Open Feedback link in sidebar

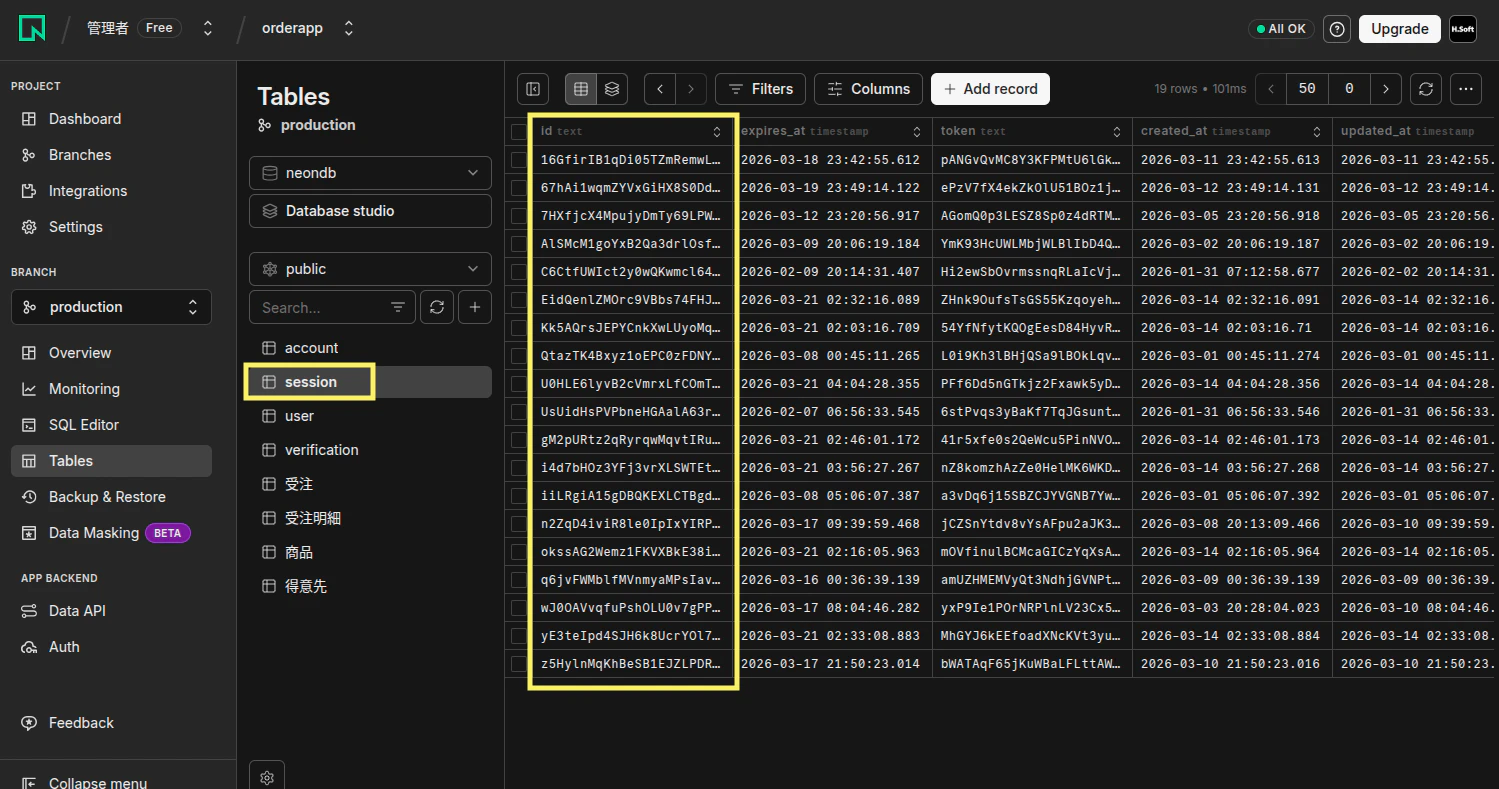point(68,723)
